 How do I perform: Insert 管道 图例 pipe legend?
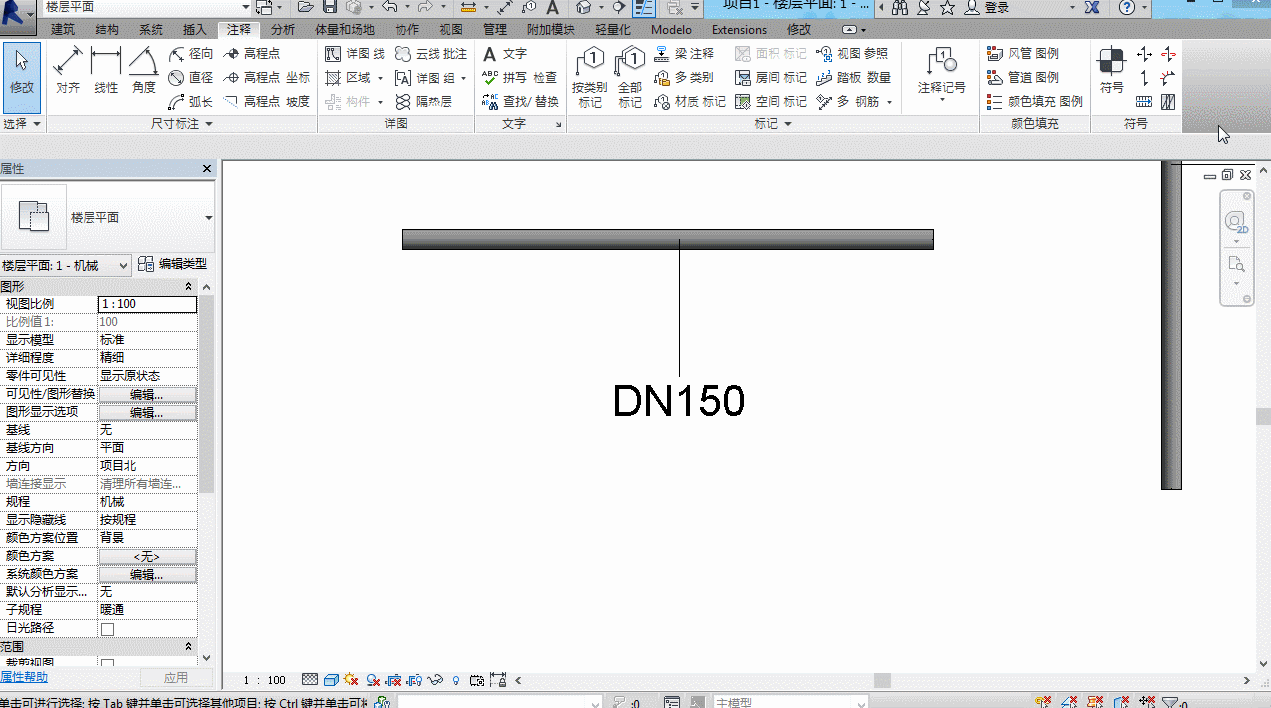(x=1022, y=77)
